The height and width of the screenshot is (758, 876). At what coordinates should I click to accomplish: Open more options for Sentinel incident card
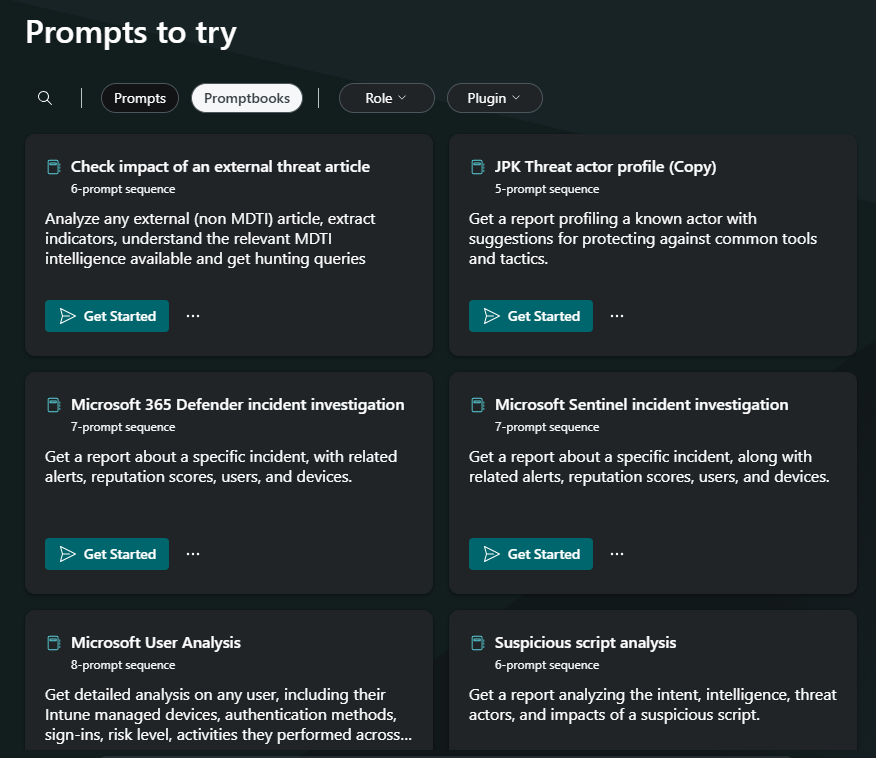tap(617, 554)
